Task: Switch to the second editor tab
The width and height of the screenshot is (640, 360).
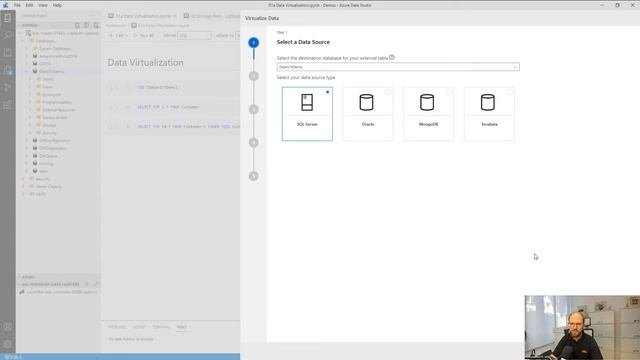Action: click(211, 16)
